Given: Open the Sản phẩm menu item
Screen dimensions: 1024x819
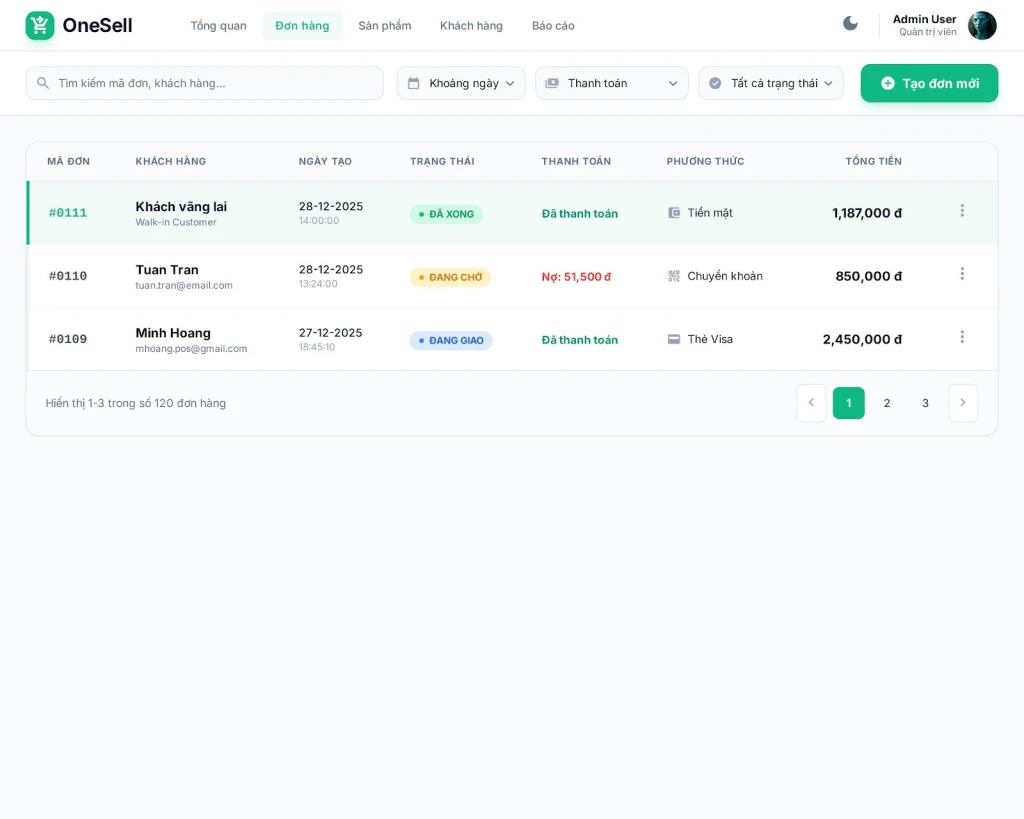Looking at the screenshot, I should [385, 26].
